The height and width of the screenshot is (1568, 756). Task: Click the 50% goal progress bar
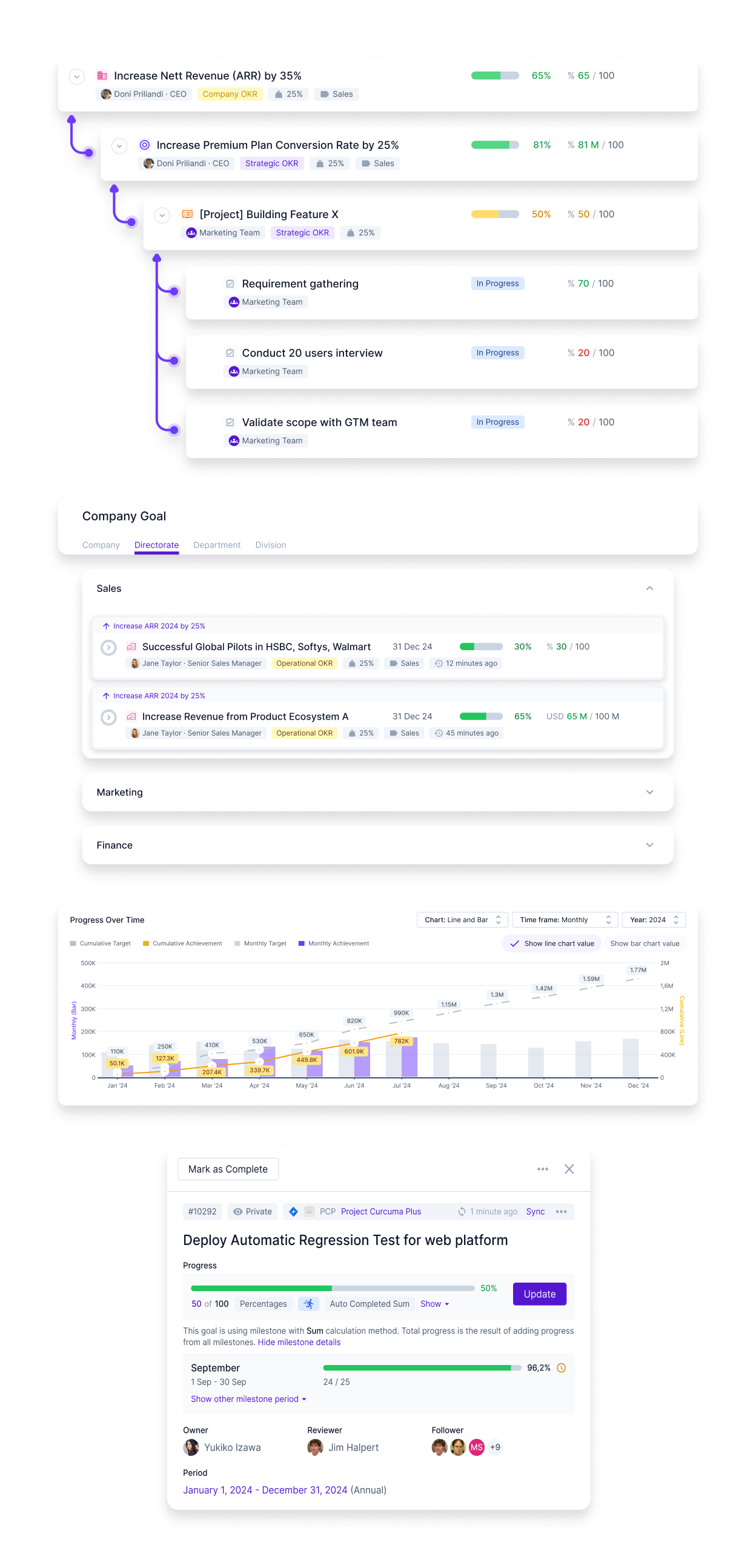pos(333,1288)
